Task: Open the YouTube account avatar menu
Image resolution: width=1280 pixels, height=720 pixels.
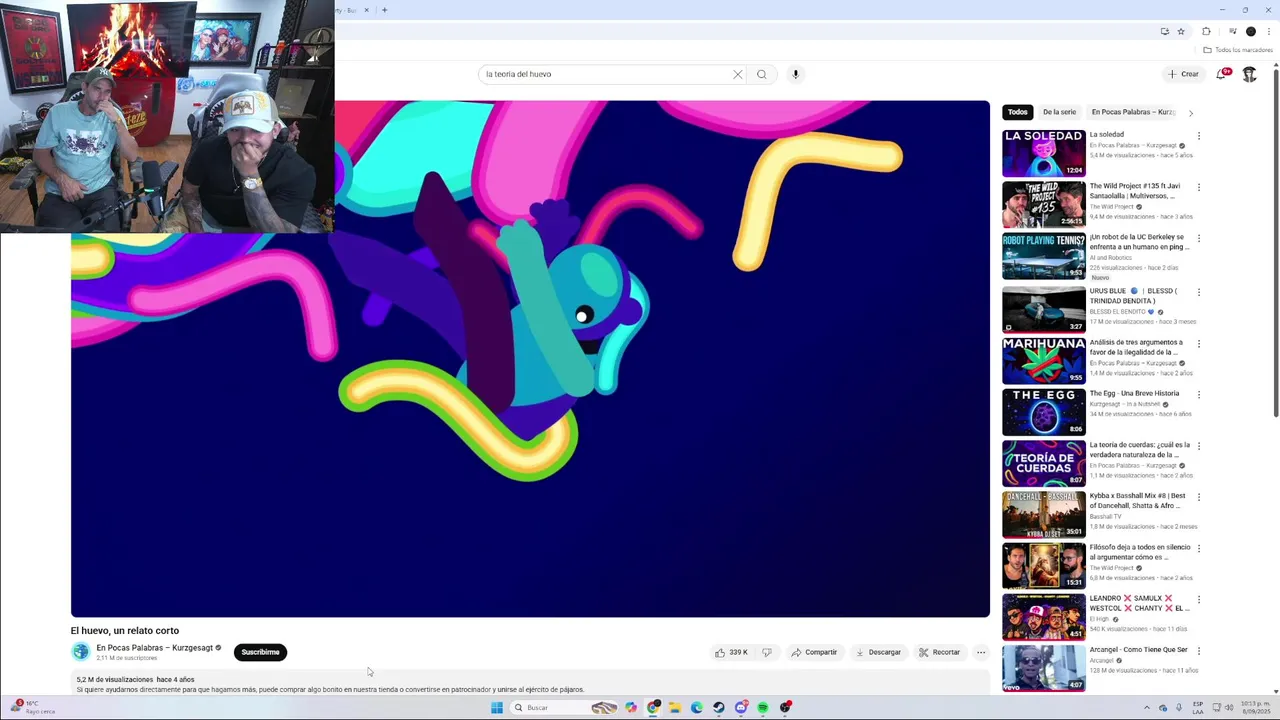Action: click(1249, 74)
